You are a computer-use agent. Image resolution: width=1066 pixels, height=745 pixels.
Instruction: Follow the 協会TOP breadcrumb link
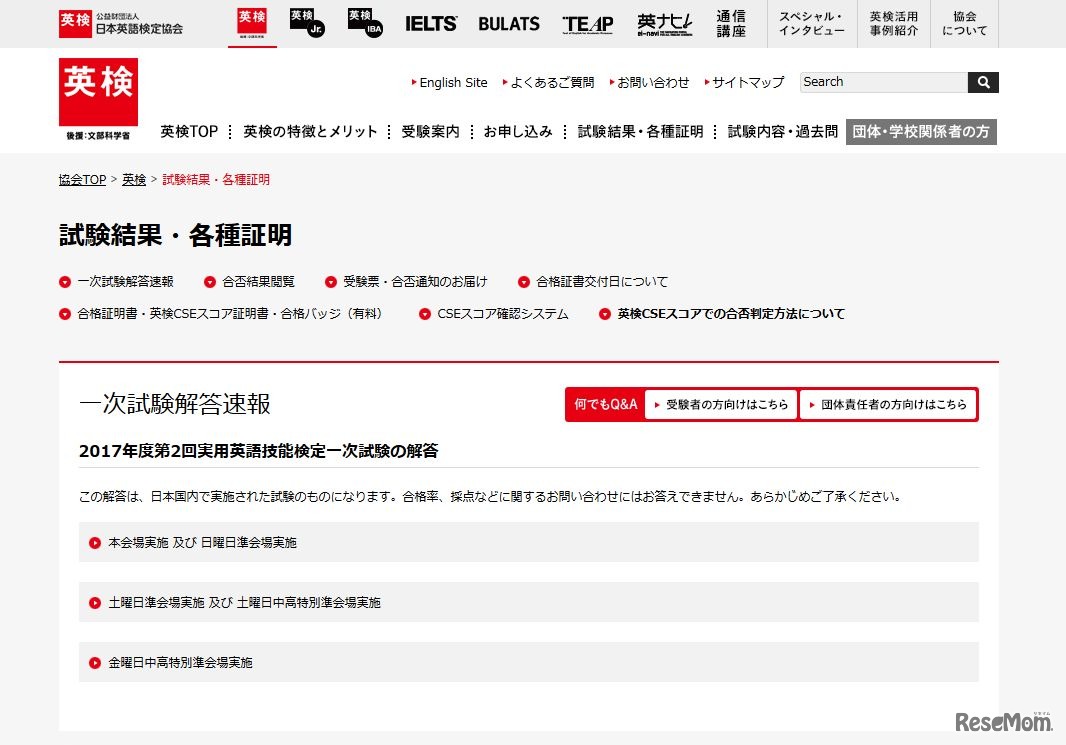point(82,179)
